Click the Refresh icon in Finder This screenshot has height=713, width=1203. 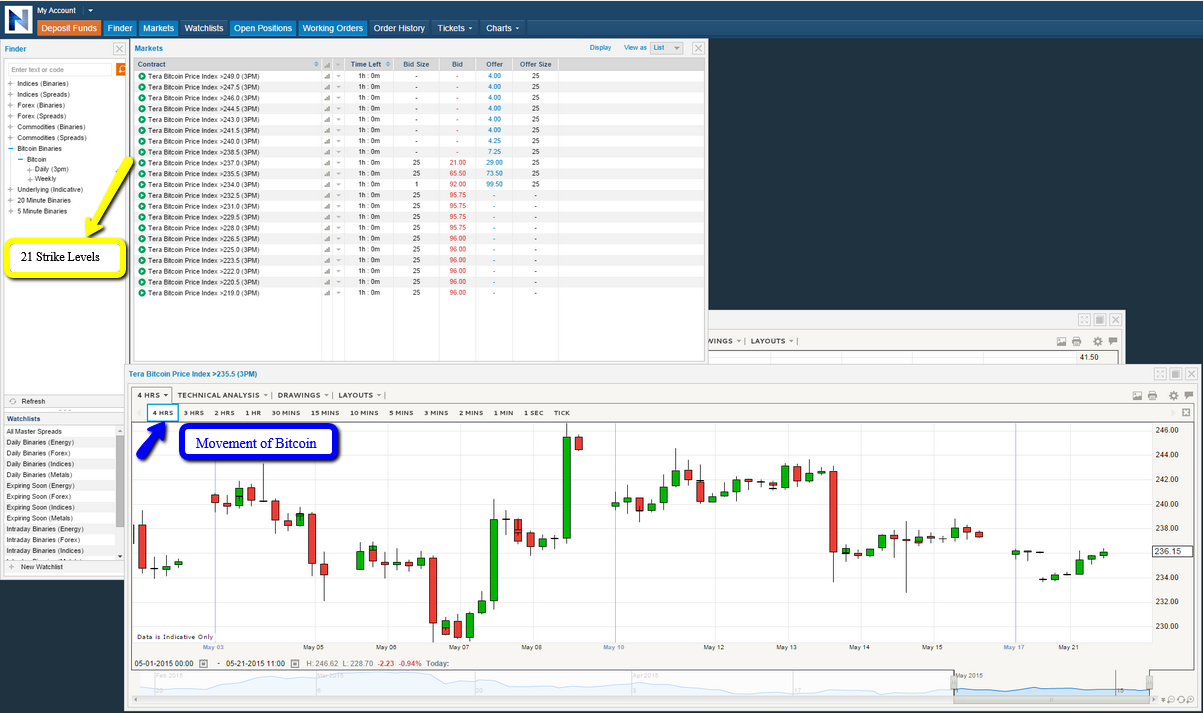12,401
